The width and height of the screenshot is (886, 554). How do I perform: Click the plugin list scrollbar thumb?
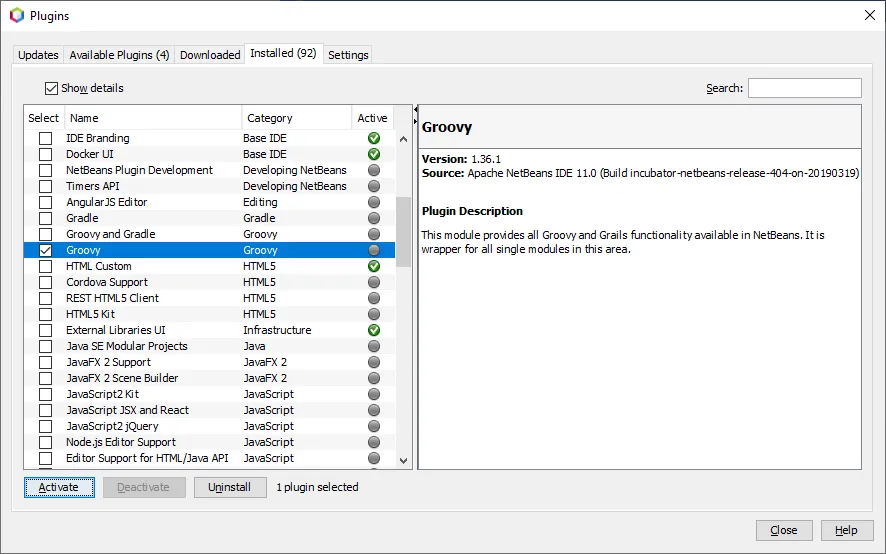403,232
